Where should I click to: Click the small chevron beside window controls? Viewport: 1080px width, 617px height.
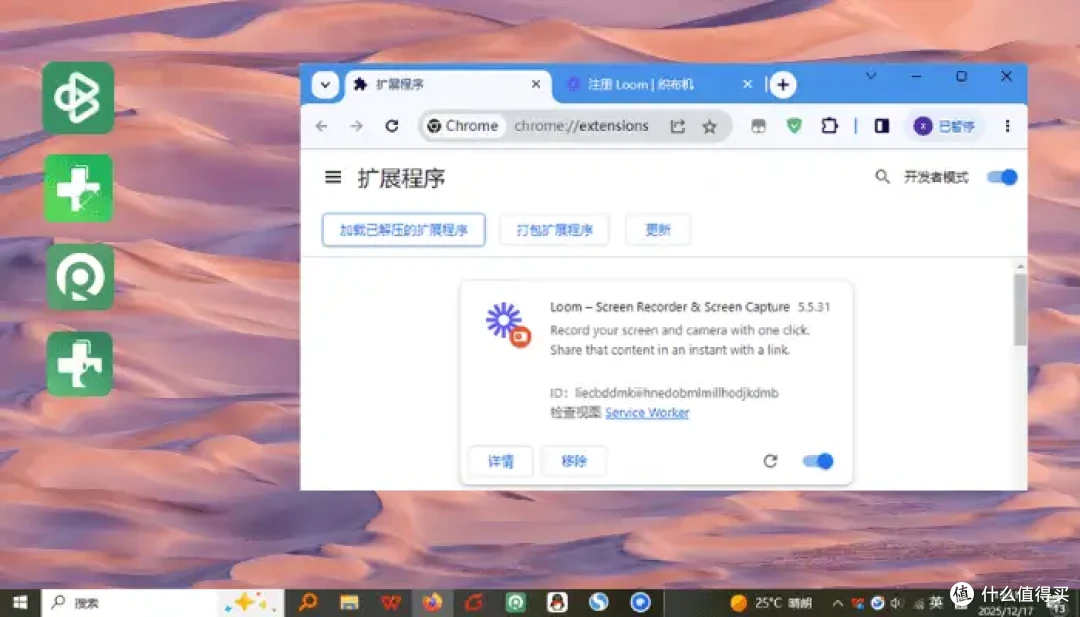(871, 76)
